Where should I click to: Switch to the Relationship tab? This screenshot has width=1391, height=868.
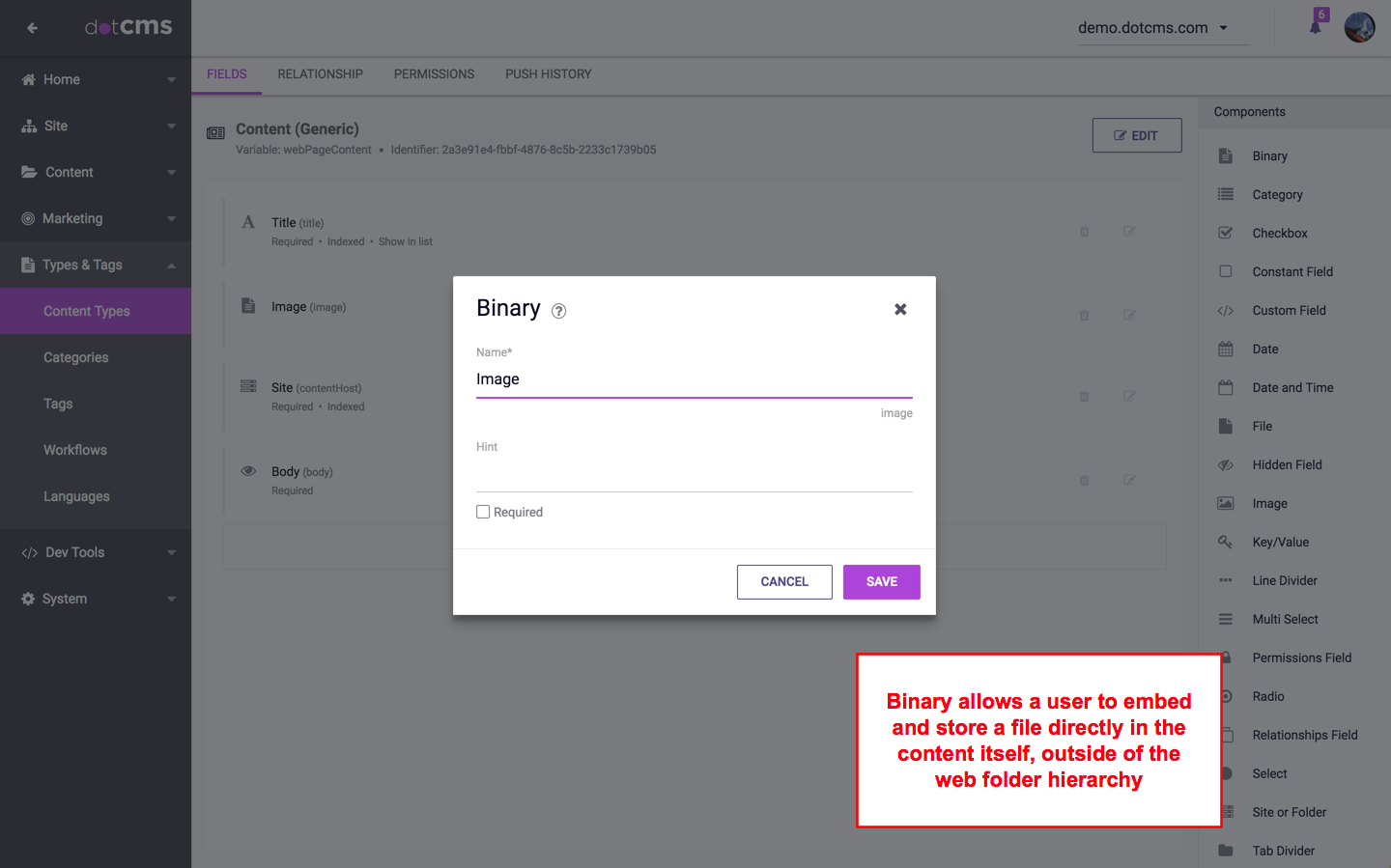point(320,74)
